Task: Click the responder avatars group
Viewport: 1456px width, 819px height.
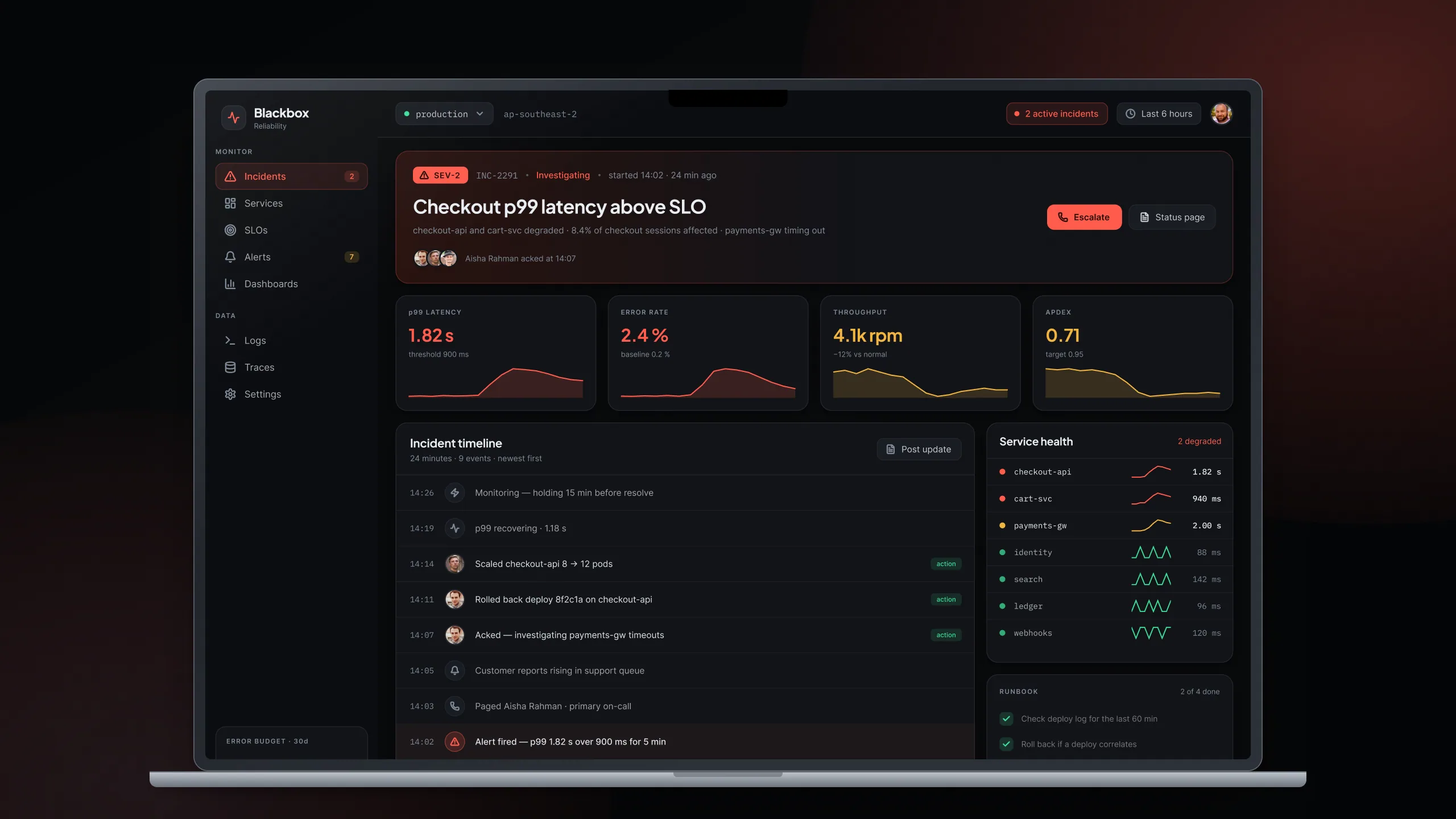Action: (435, 258)
